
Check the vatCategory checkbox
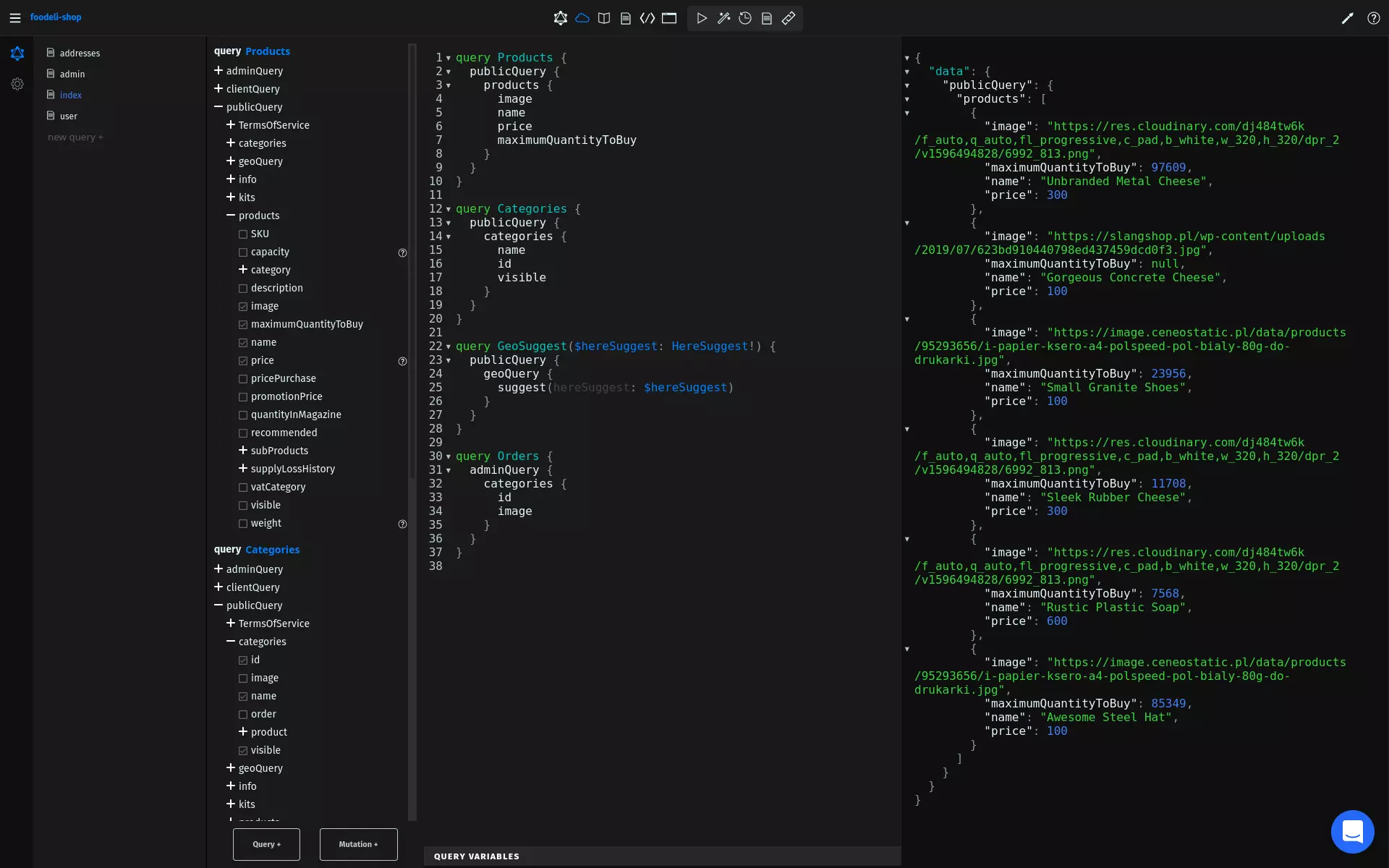243,488
